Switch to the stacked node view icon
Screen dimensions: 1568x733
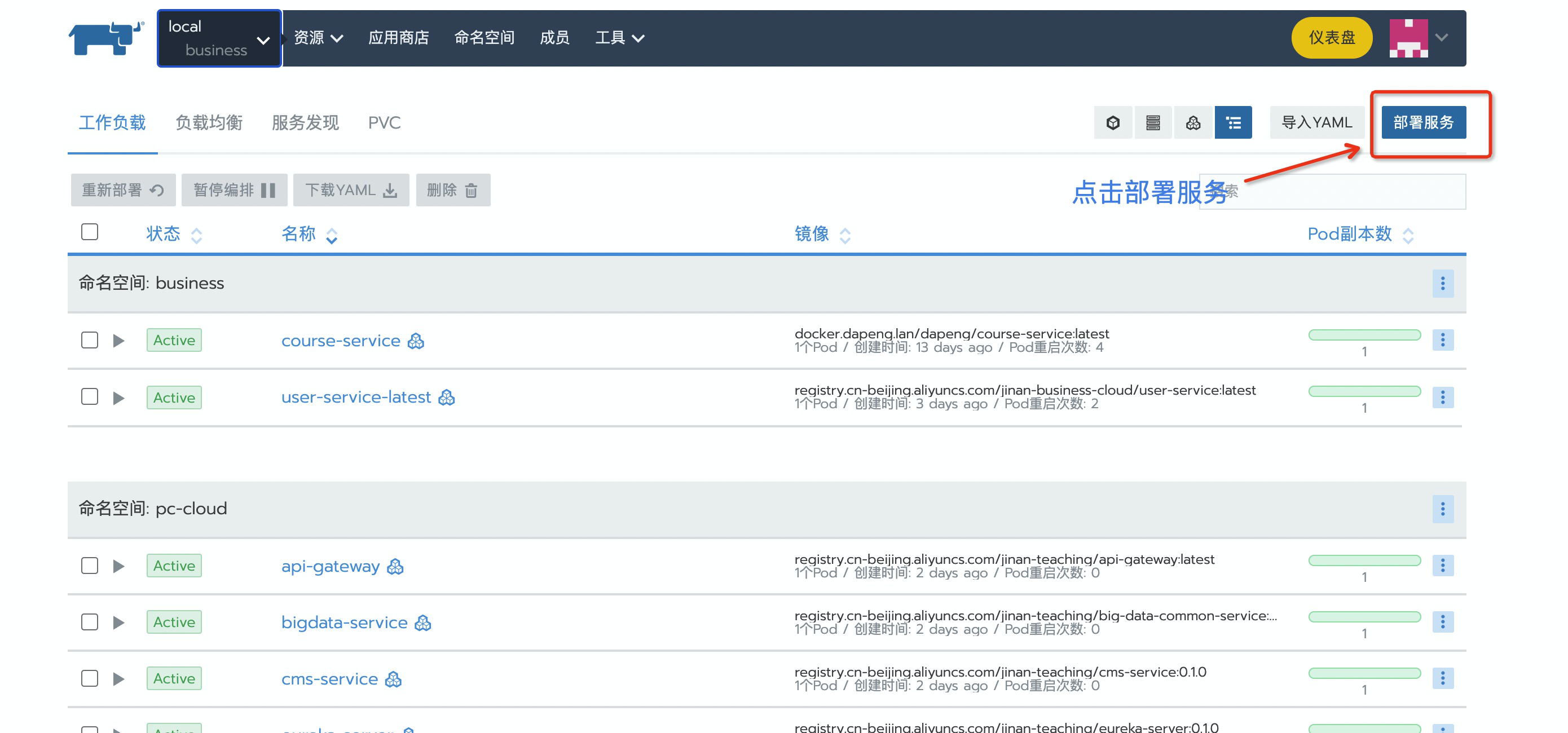point(1152,123)
